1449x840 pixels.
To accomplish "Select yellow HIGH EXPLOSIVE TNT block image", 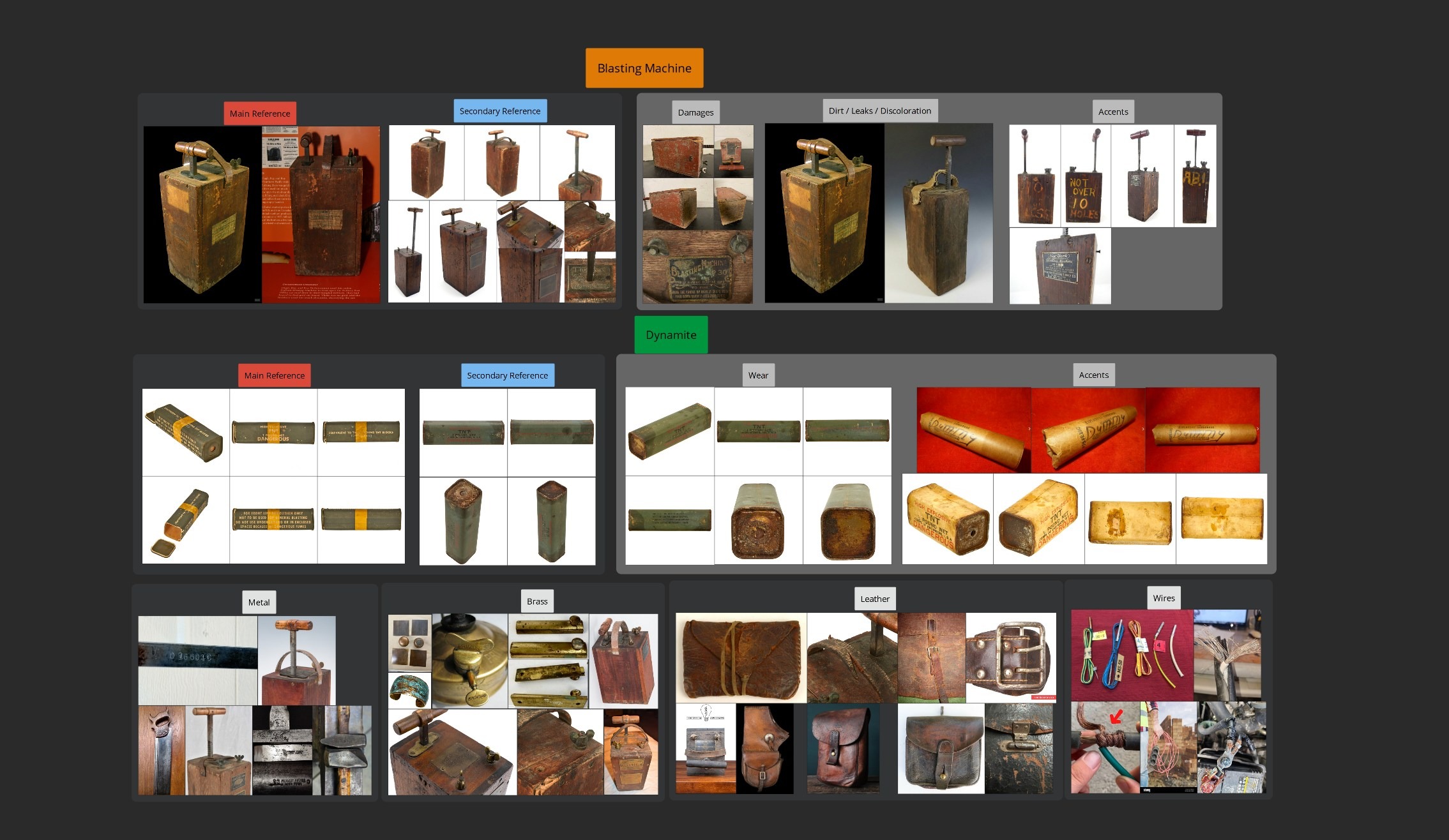I will 948,519.
